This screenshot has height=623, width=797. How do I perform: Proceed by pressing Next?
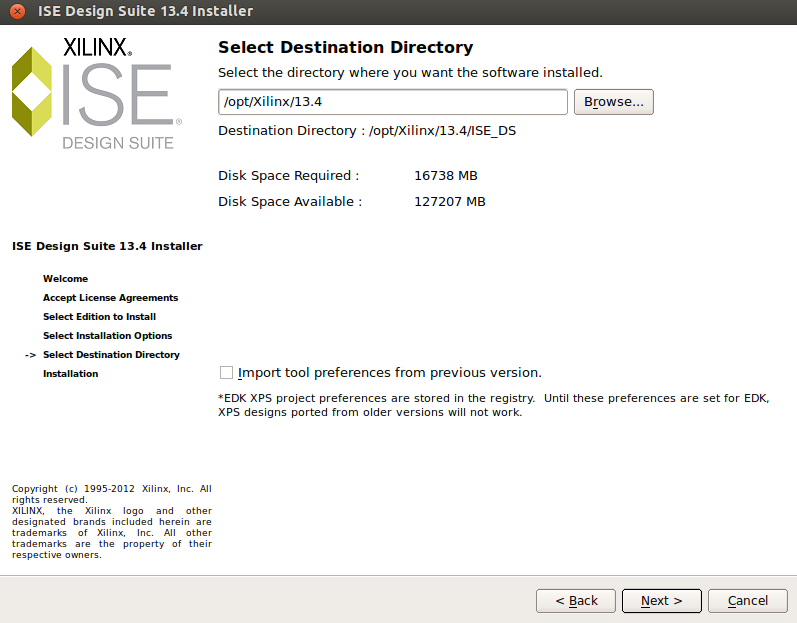(661, 601)
